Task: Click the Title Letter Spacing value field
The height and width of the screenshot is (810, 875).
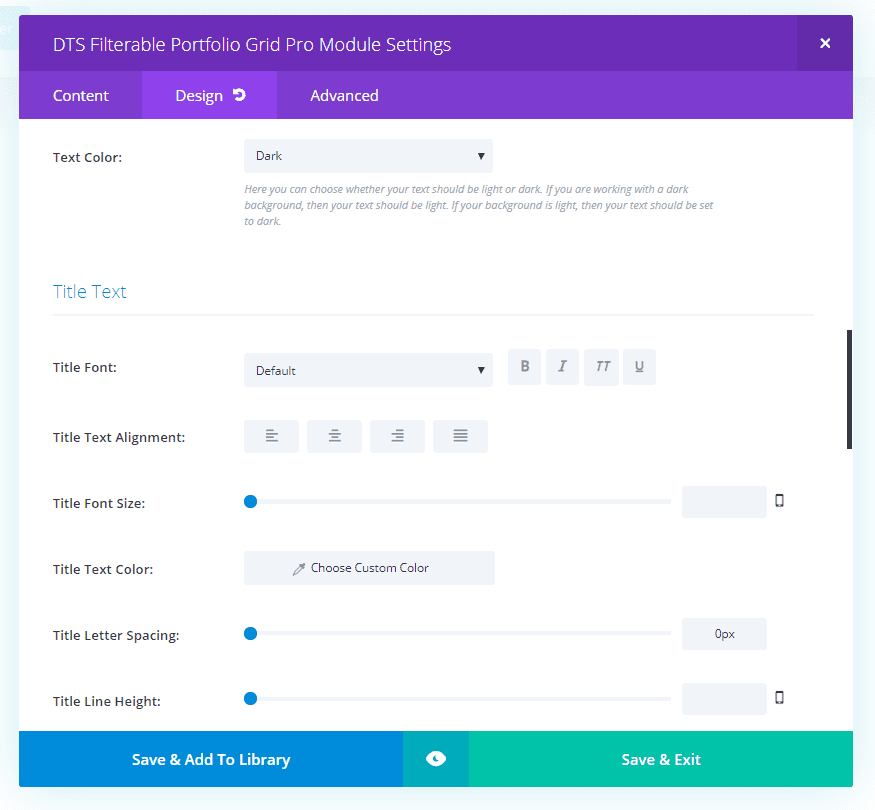Action: pos(724,634)
